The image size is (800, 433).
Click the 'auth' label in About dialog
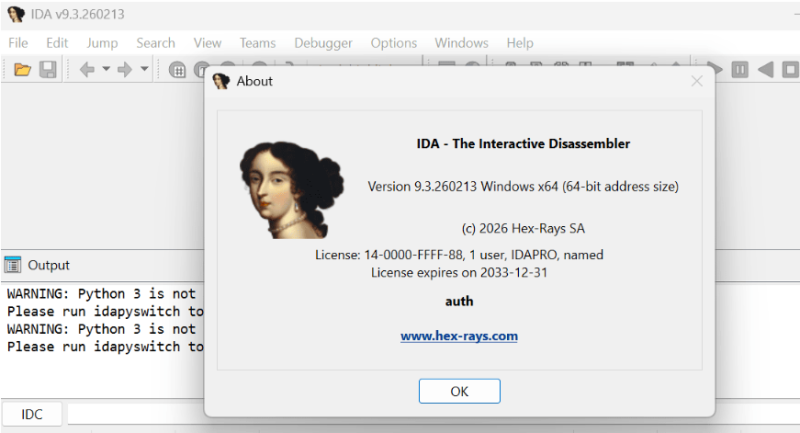click(459, 301)
